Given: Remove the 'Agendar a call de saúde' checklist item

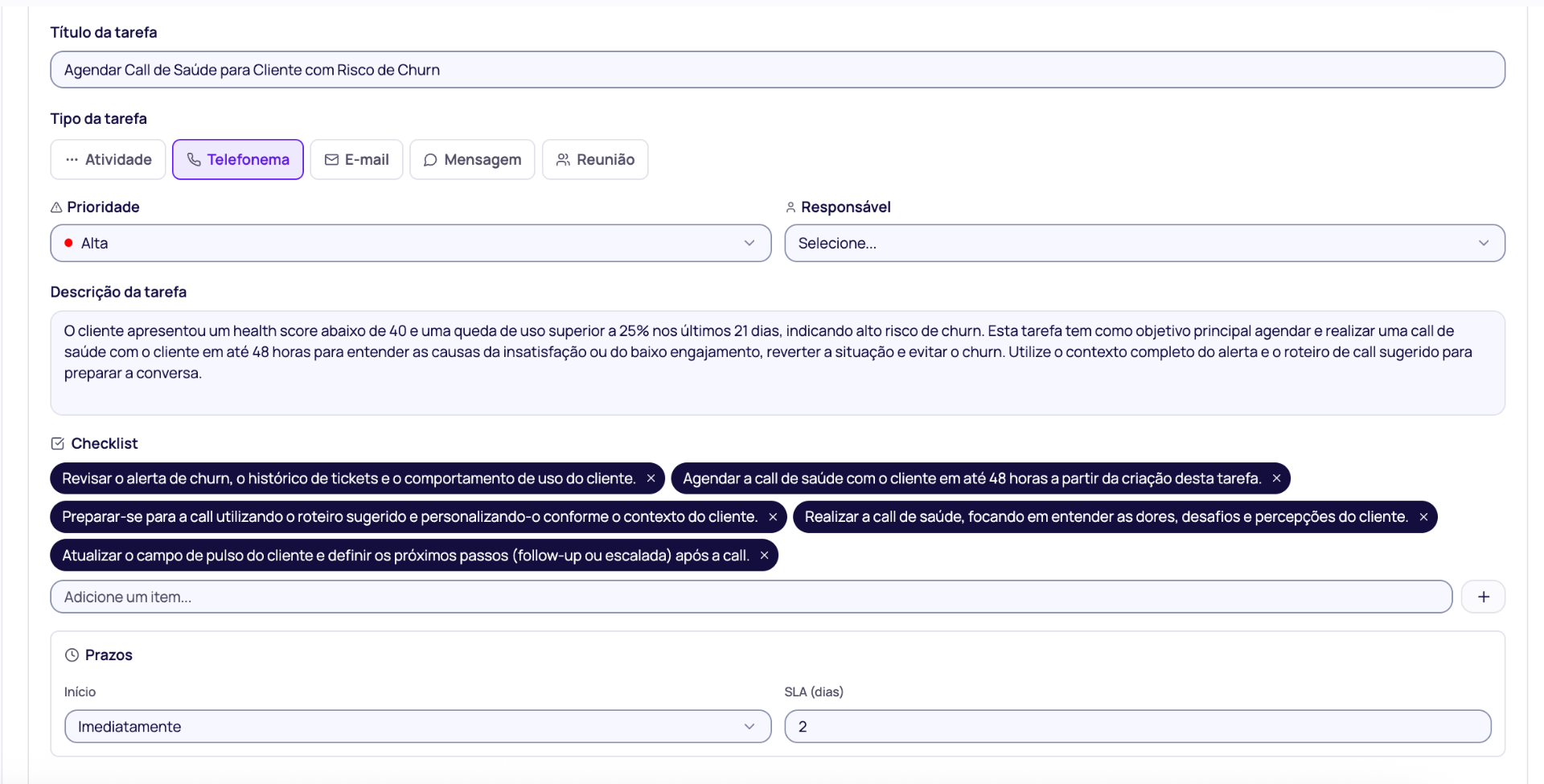Looking at the screenshot, I should click(x=1276, y=478).
